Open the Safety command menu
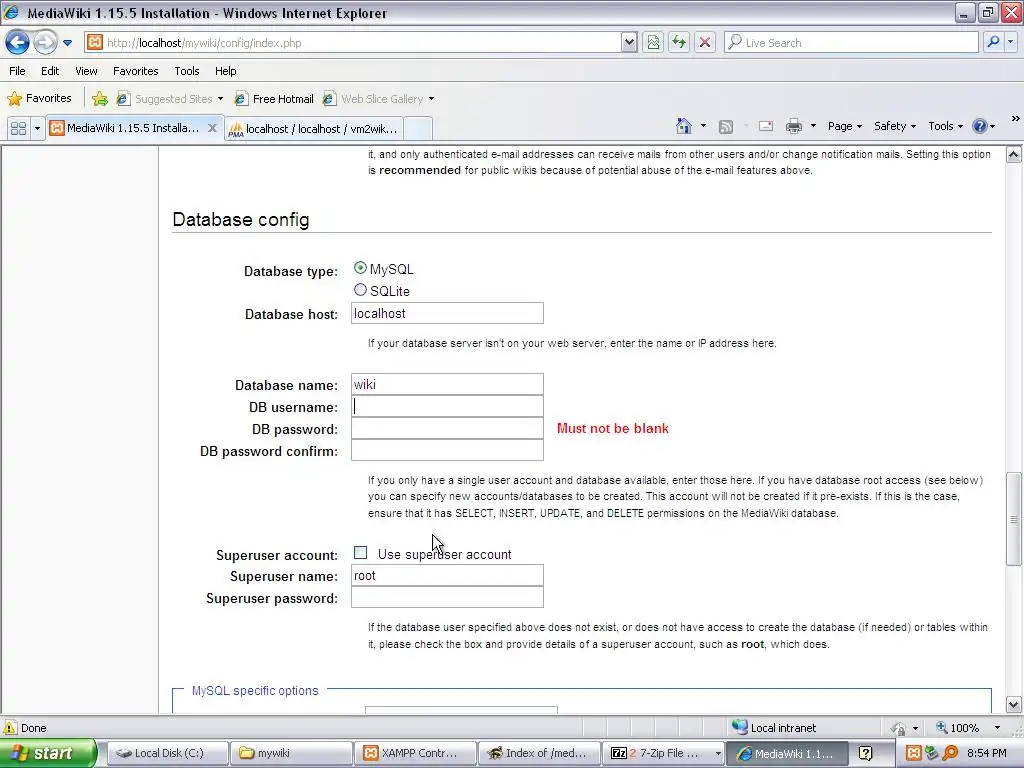1024x768 pixels. (895, 126)
